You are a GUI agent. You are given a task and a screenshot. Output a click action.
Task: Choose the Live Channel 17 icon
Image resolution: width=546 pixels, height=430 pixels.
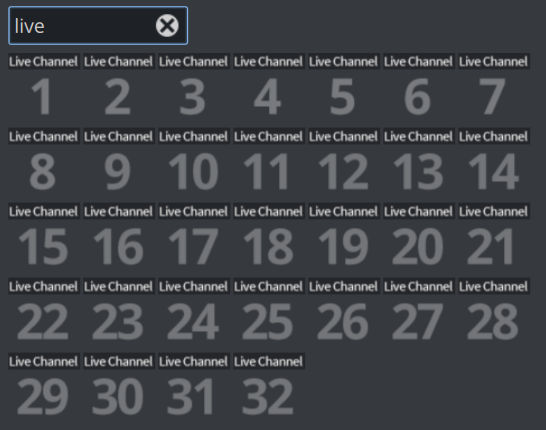(194, 237)
